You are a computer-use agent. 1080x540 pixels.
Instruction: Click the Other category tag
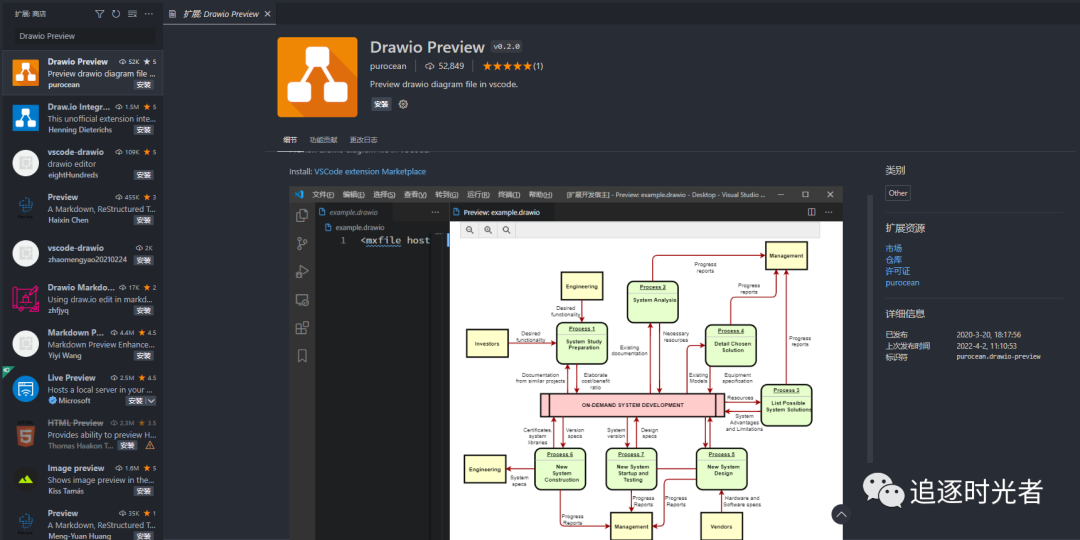point(897,193)
